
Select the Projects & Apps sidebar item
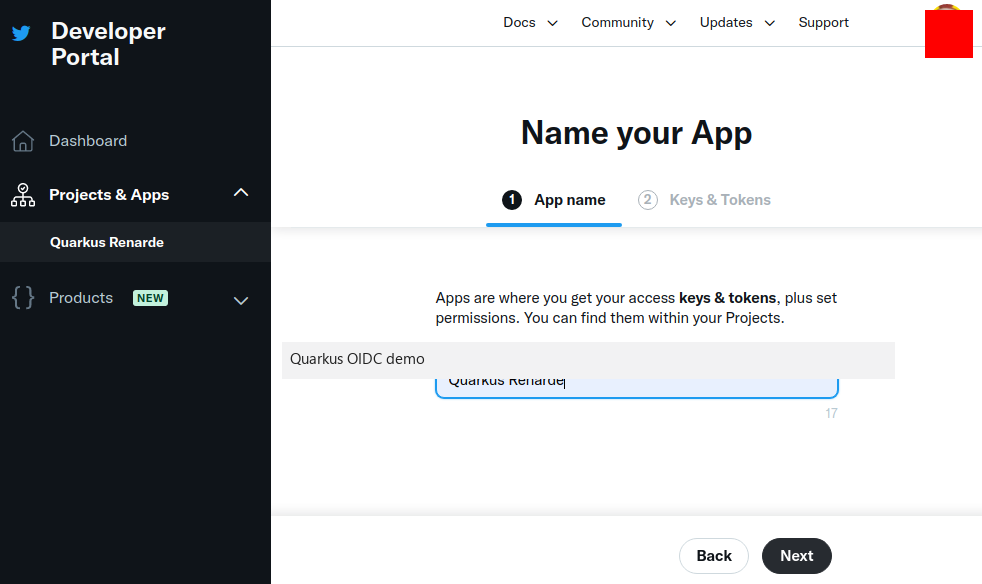tap(135, 195)
